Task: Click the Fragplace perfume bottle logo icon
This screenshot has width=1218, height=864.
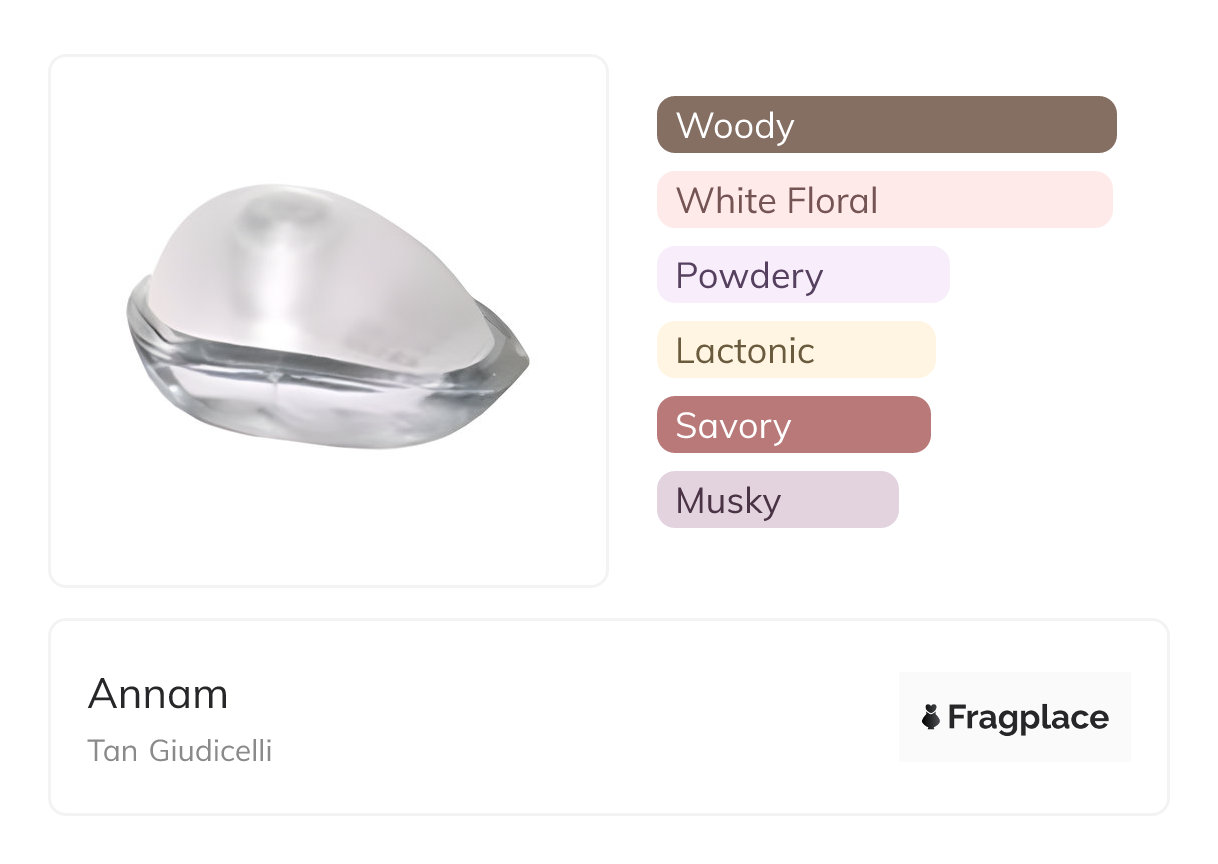Action: pos(931,717)
